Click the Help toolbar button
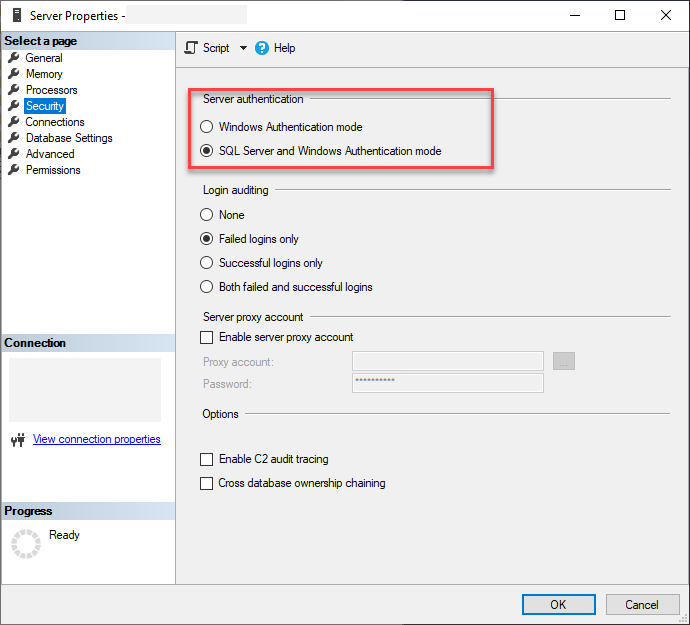Screen dimensions: 690x625 click(275, 48)
